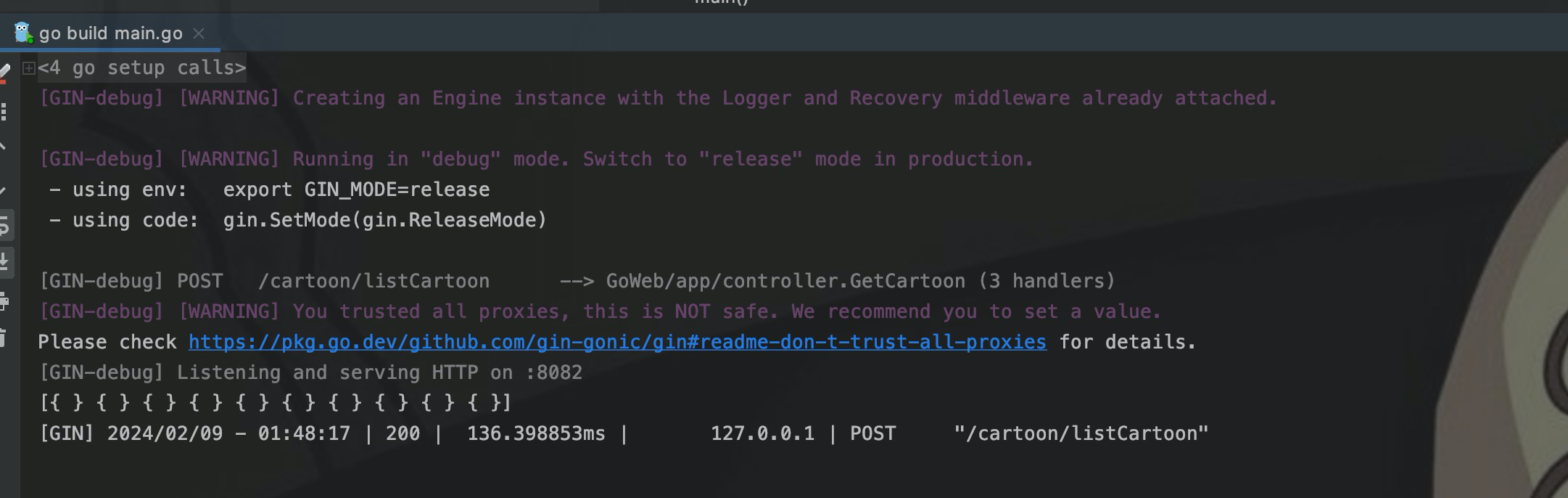Click the GIN log line with status 200
Image resolution: width=1568 pixels, height=498 pixels.
[x=624, y=433]
